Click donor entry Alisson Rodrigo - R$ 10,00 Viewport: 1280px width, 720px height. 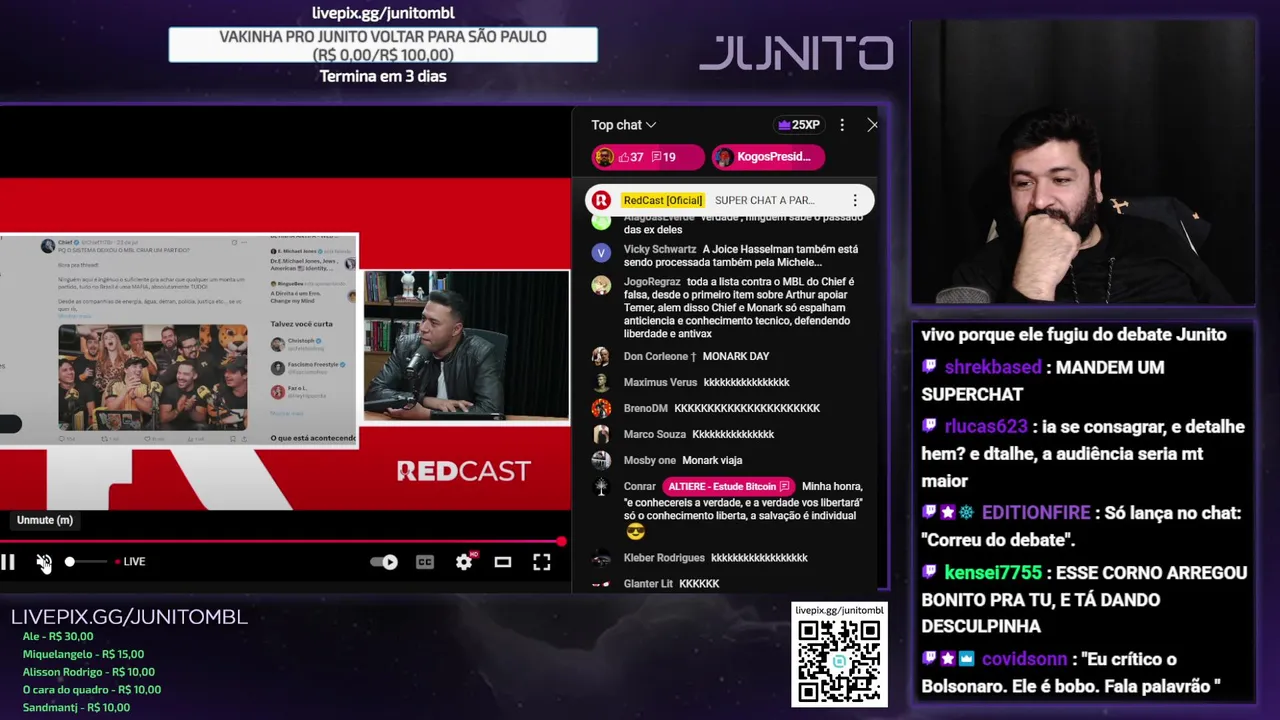(89, 672)
